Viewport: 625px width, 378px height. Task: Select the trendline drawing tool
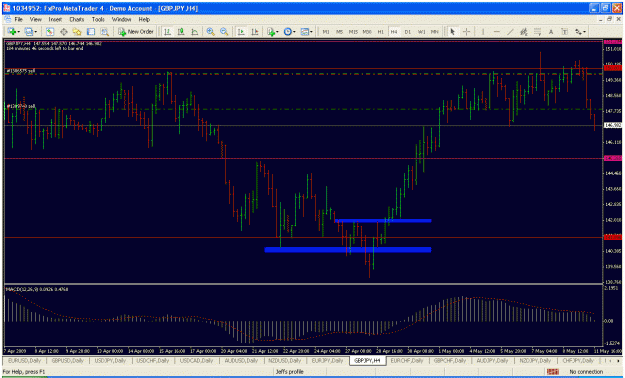coord(510,32)
